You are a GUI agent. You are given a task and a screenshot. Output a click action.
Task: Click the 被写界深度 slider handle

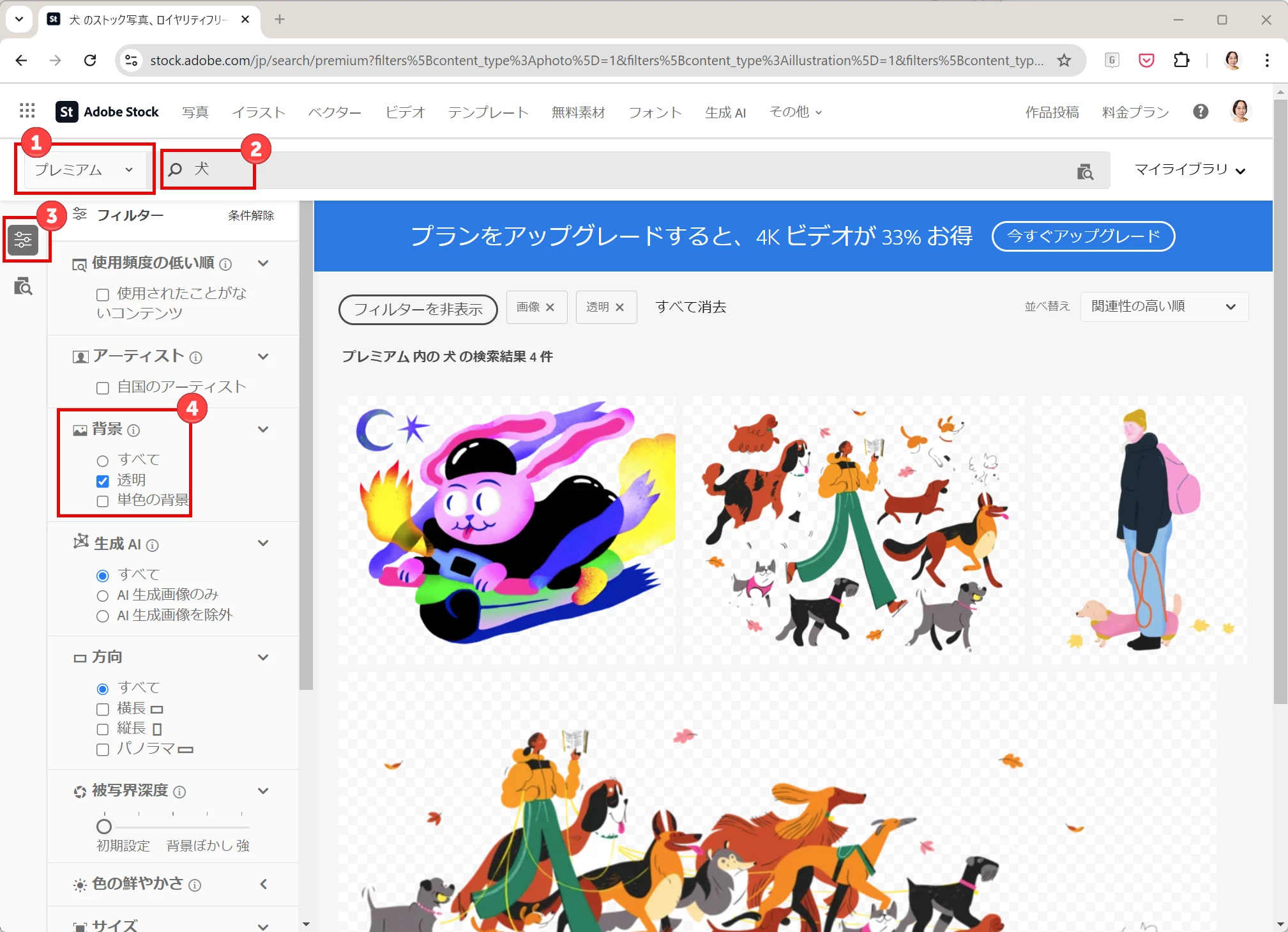click(x=104, y=827)
